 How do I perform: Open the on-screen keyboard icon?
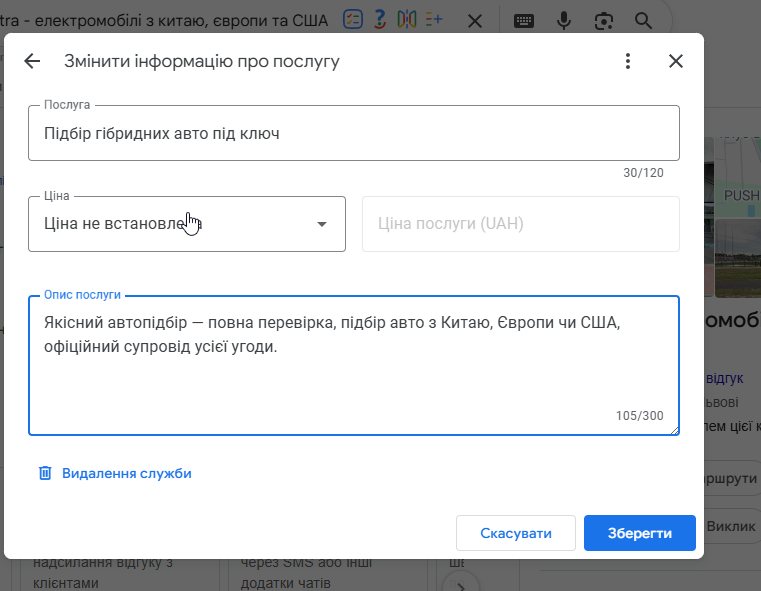point(524,21)
